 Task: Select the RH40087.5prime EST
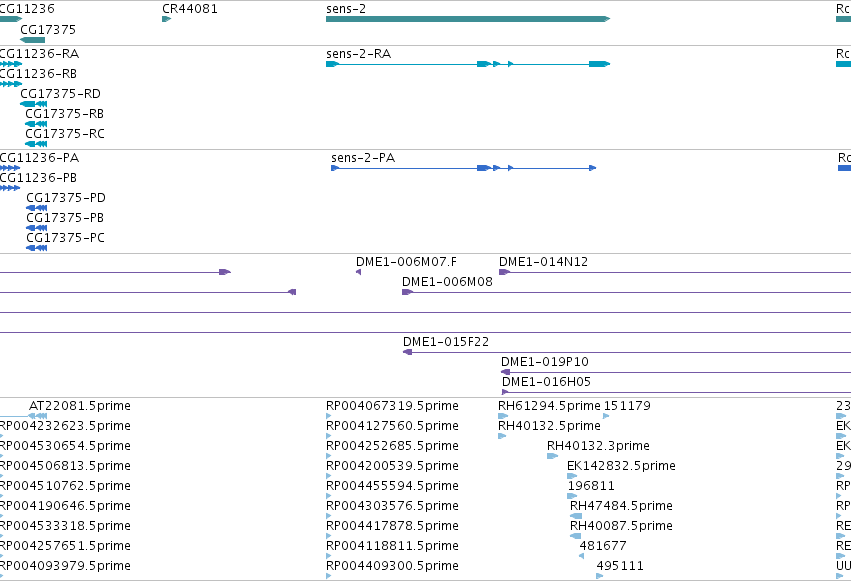621,526
